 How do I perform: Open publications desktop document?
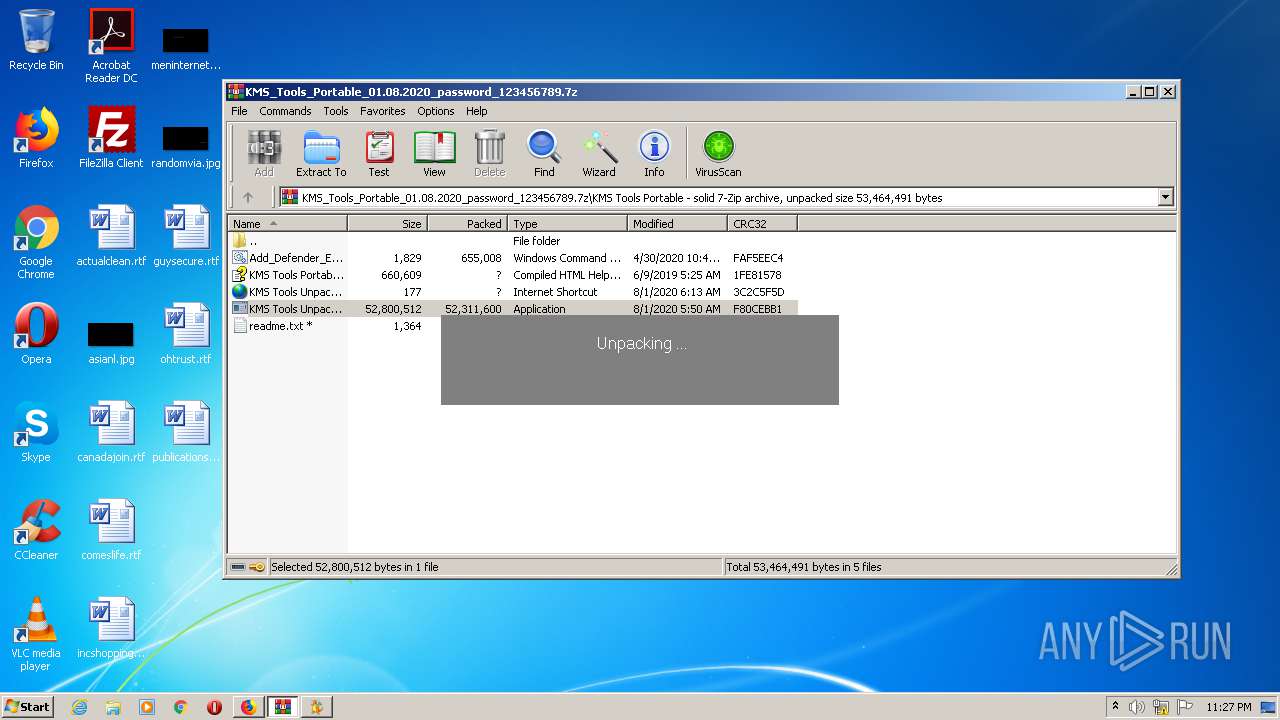(186, 432)
